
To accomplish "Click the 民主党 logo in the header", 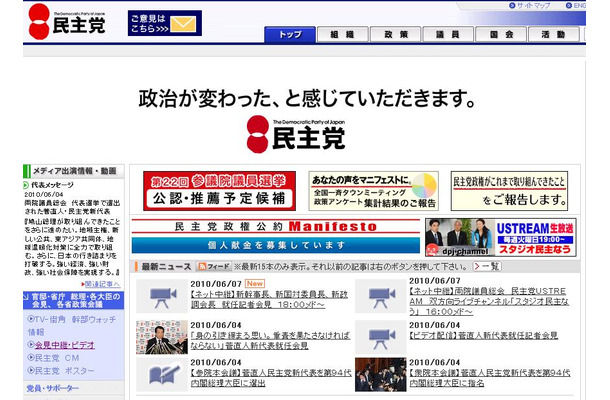I will (67, 22).
